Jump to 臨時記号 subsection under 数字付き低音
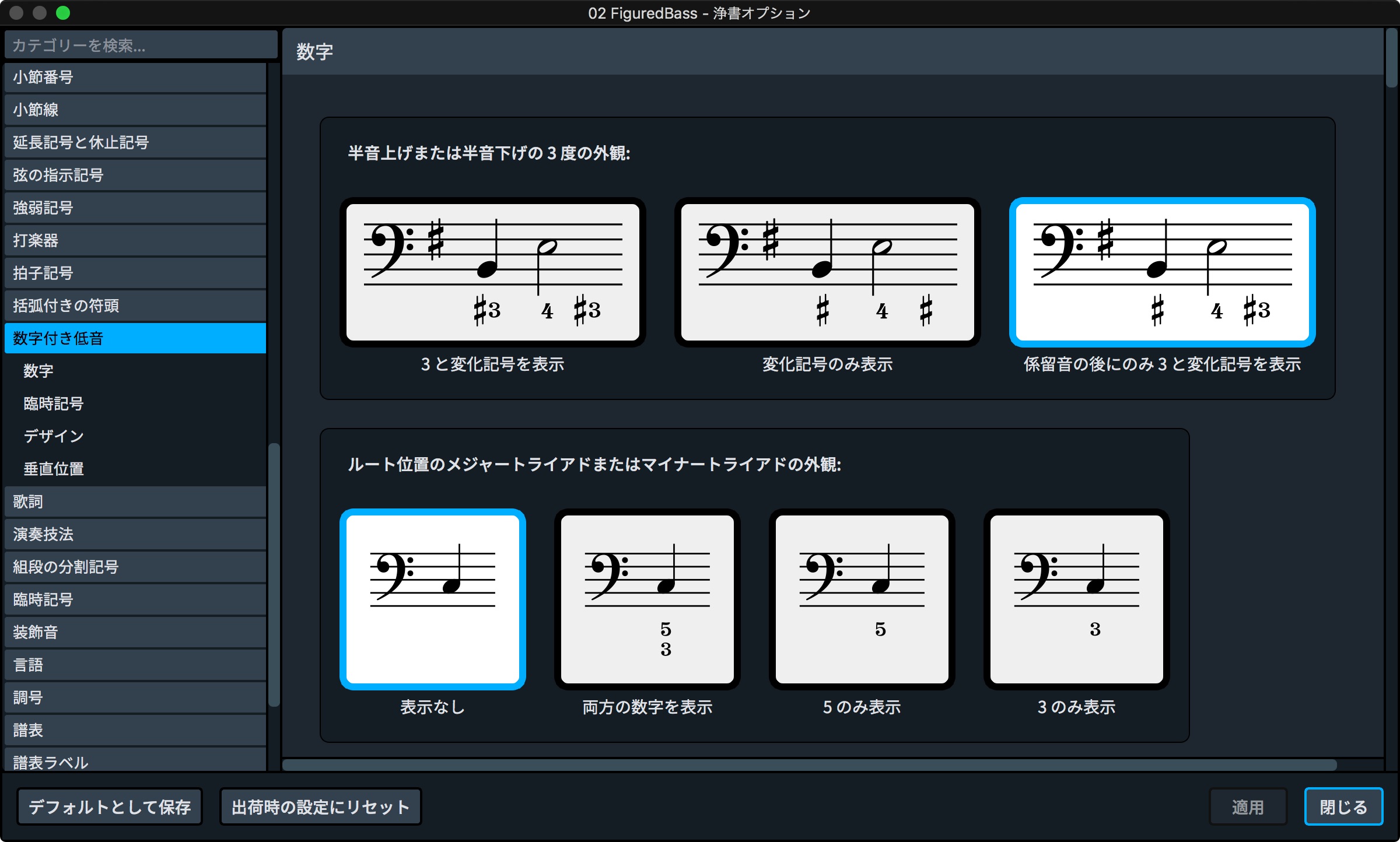The width and height of the screenshot is (1400, 842). click(x=135, y=404)
